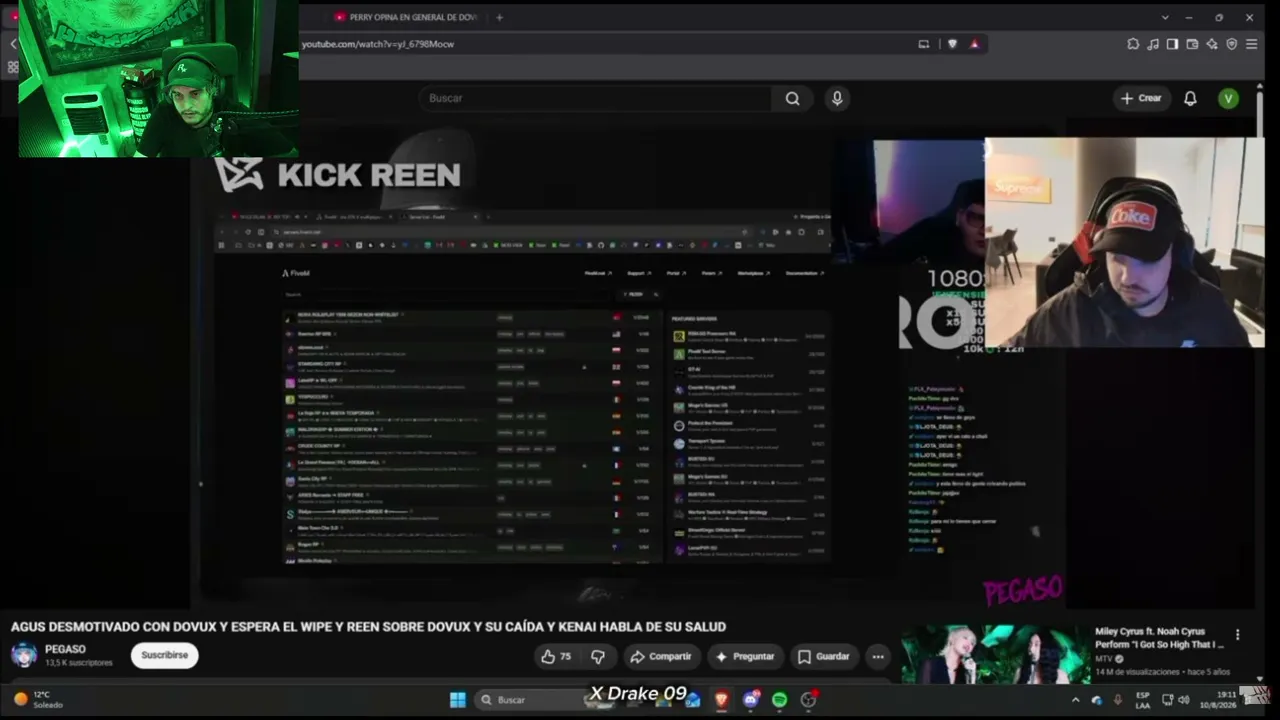The width and height of the screenshot is (1280, 720).
Task: Click Preguntar ask button
Action: (745, 656)
